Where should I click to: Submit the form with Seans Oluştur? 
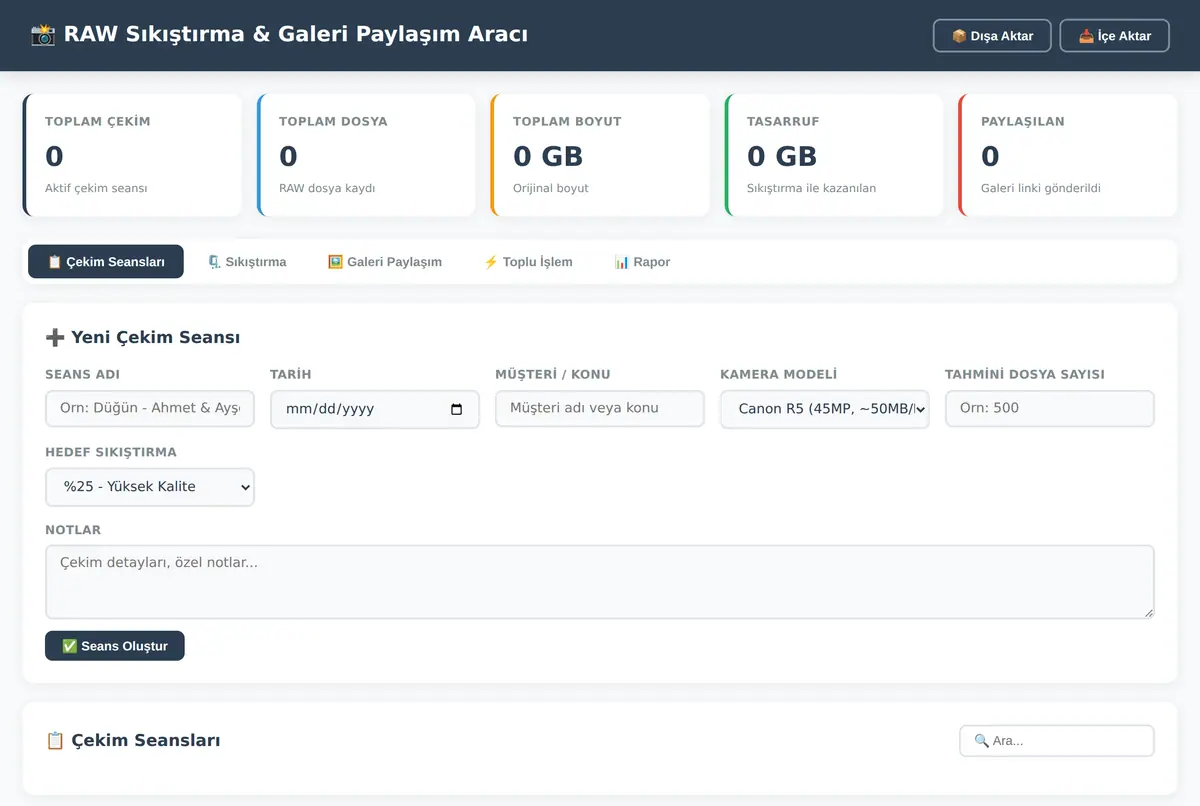[115, 646]
